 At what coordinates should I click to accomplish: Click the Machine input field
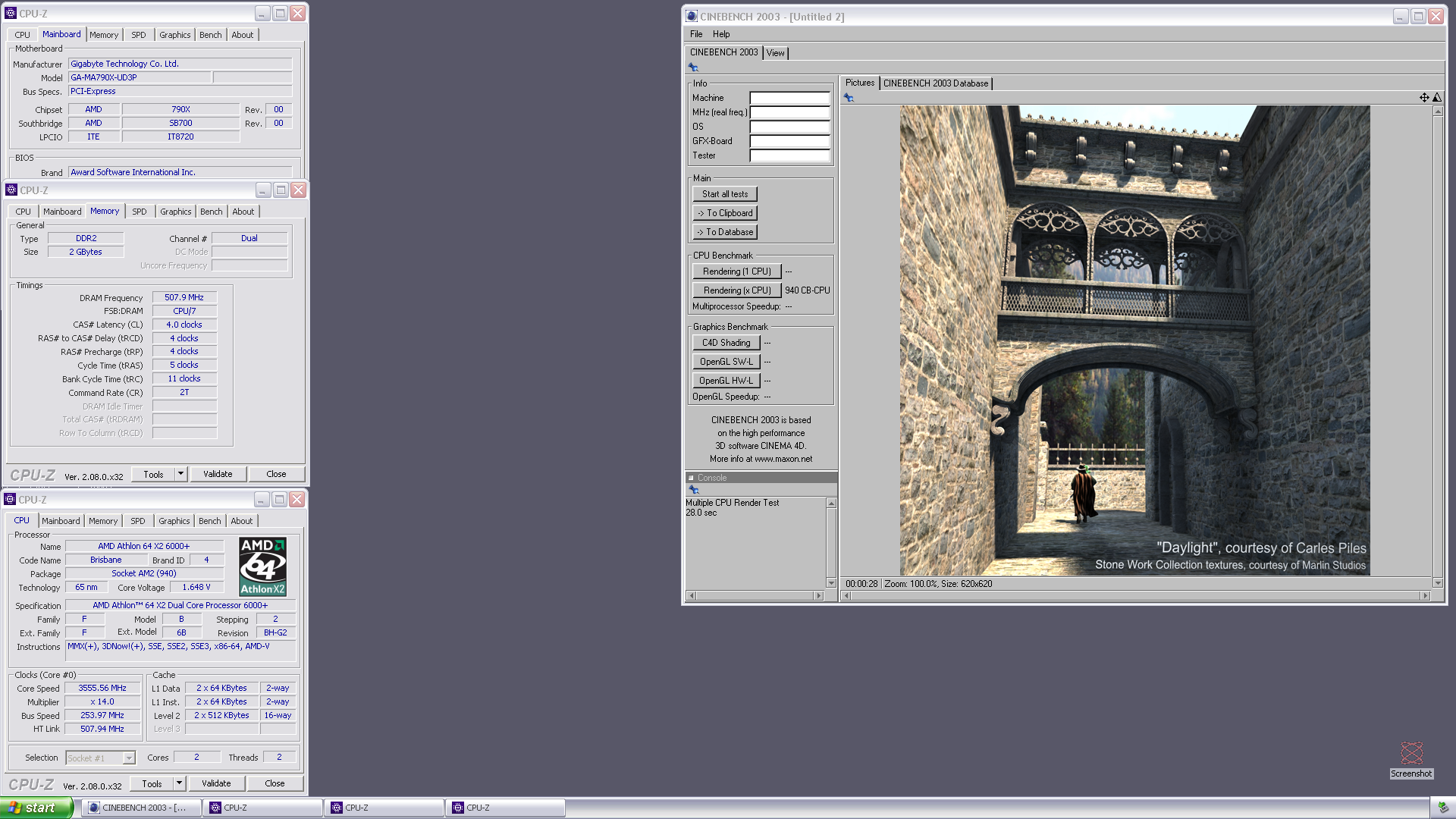[789, 98]
